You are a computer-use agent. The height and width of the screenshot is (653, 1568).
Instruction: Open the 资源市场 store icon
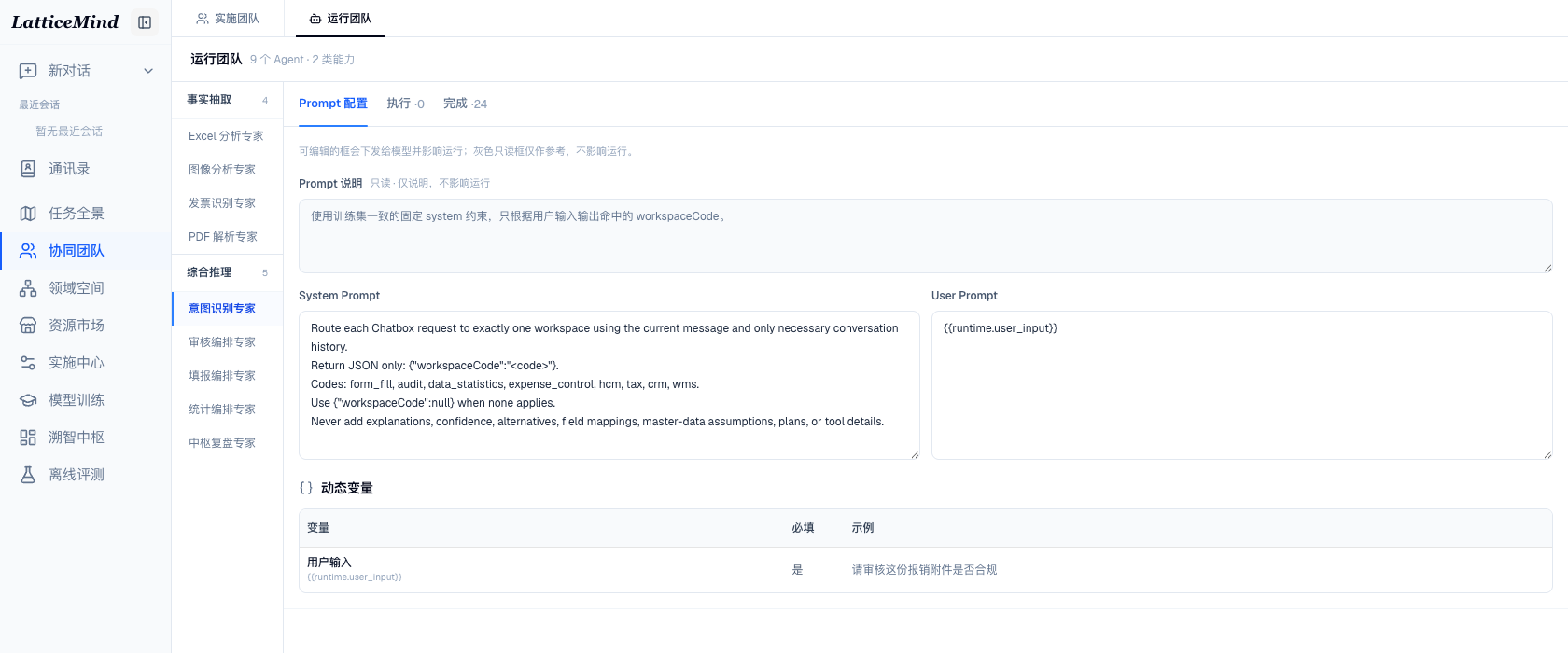point(28,326)
